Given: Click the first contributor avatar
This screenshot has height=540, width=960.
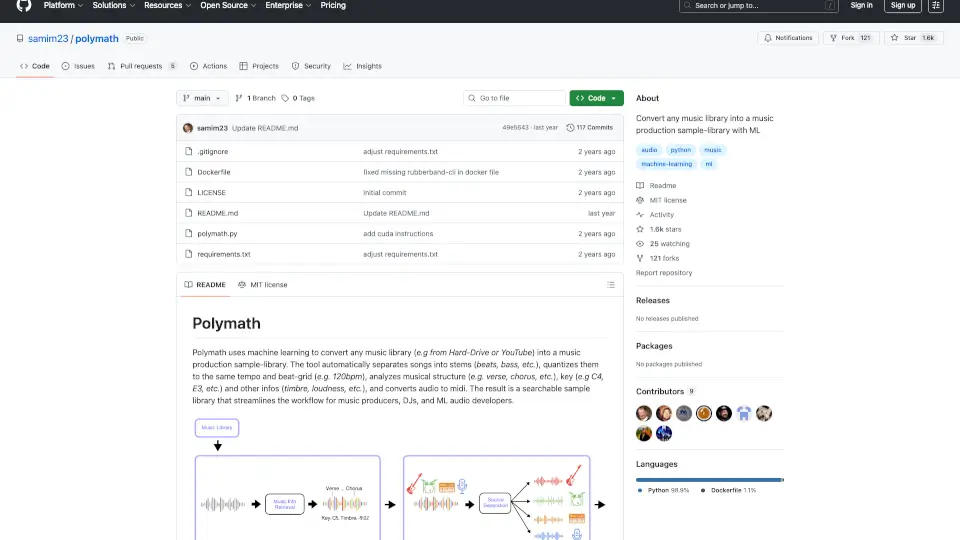Looking at the screenshot, I should tap(643, 413).
